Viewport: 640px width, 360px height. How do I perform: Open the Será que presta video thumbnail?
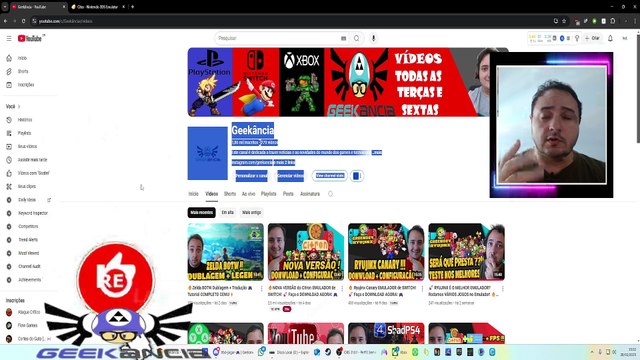(x=467, y=252)
